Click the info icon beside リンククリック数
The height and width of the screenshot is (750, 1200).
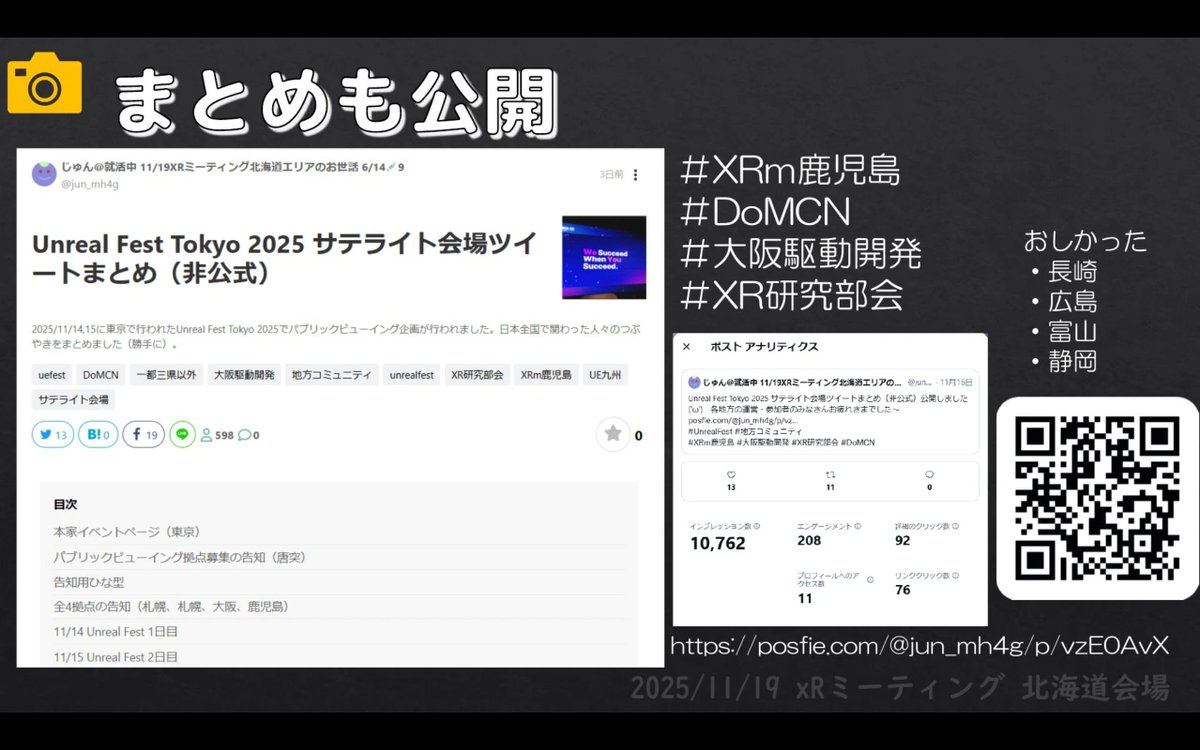957,576
